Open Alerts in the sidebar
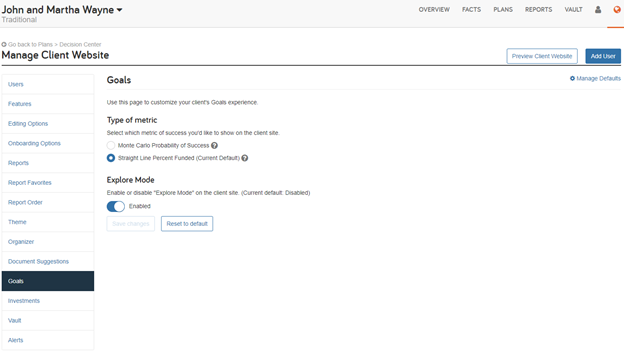This screenshot has height=364, width=624. click(x=48, y=340)
